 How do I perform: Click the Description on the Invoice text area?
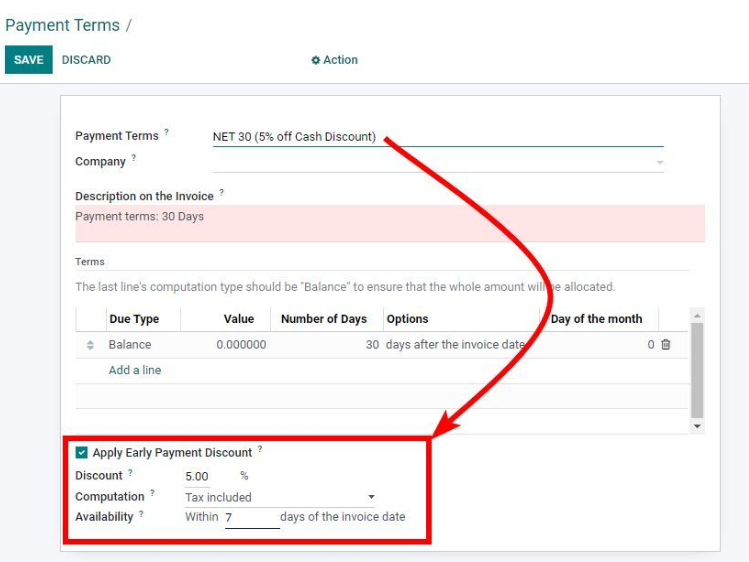click(390, 223)
